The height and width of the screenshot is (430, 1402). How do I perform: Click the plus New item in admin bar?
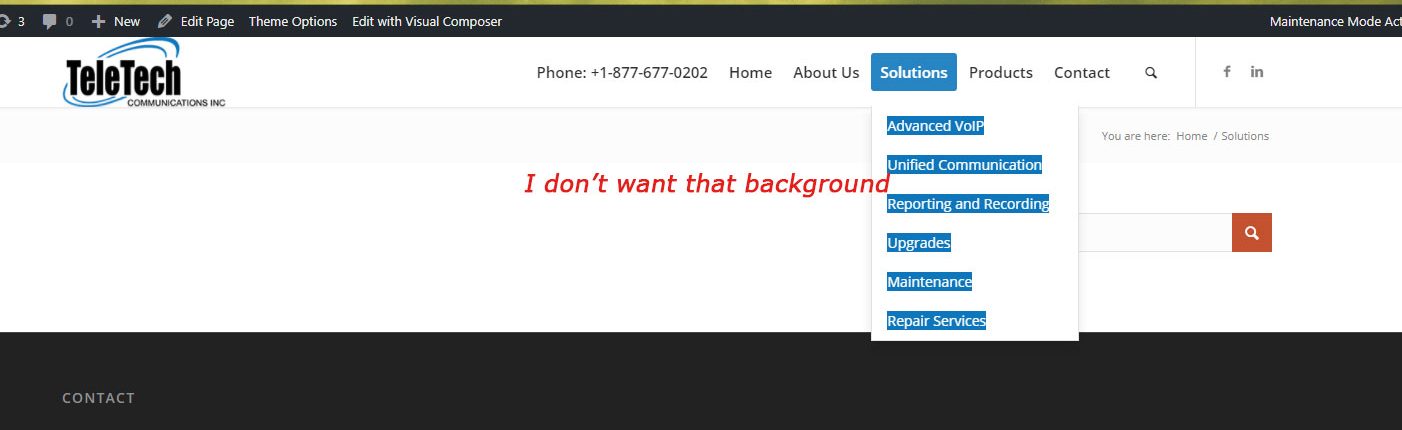pyautogui.click(x=116, y=21)
